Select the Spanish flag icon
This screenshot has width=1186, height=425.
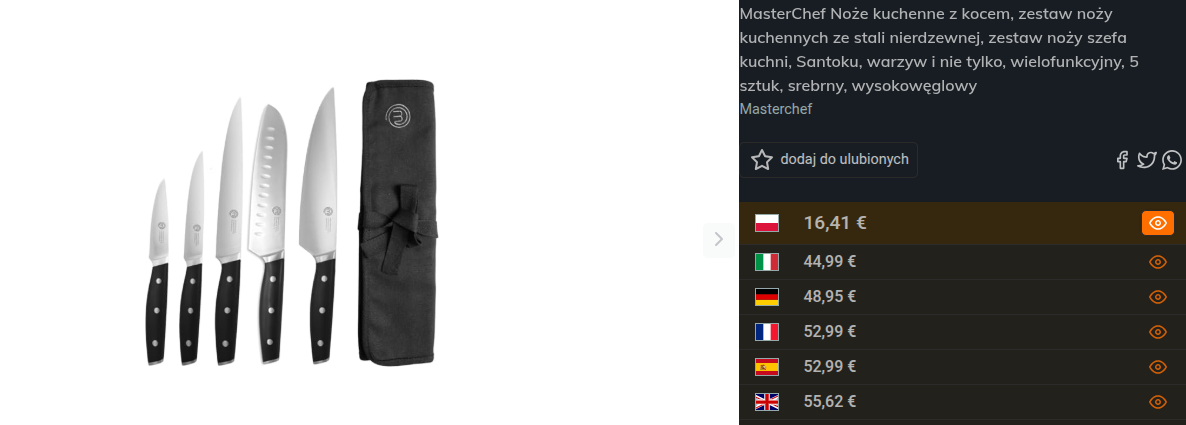[767, 367]
